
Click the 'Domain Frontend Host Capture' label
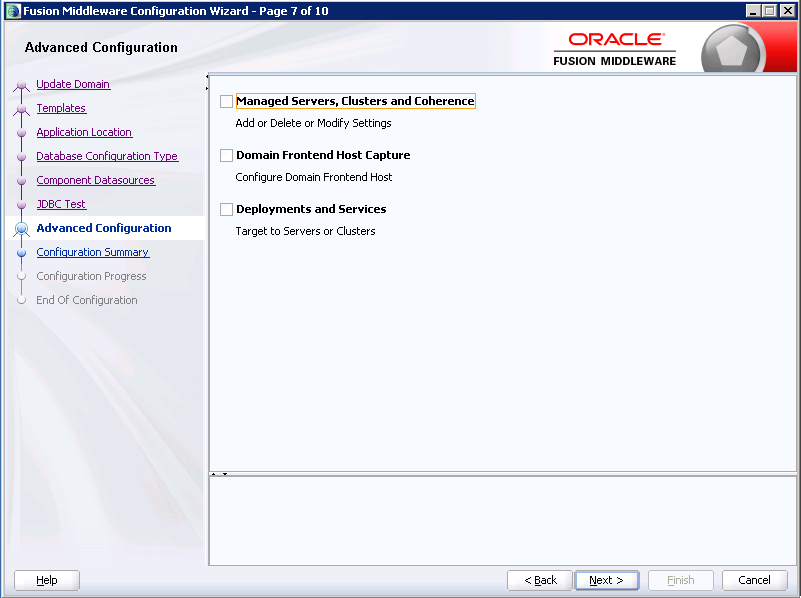(323, 155)
